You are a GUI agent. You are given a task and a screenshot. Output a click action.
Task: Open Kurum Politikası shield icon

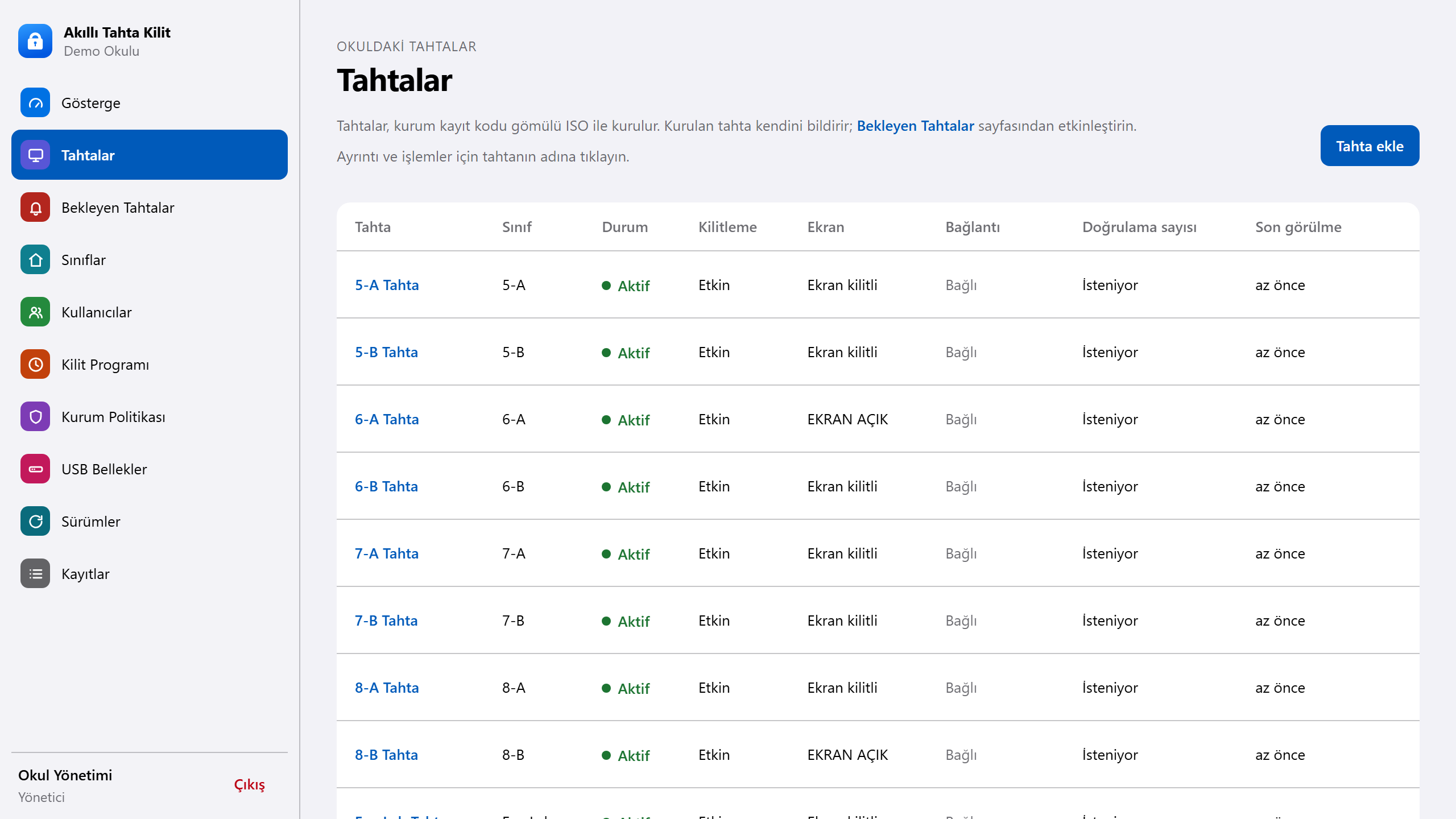point(35,417)
